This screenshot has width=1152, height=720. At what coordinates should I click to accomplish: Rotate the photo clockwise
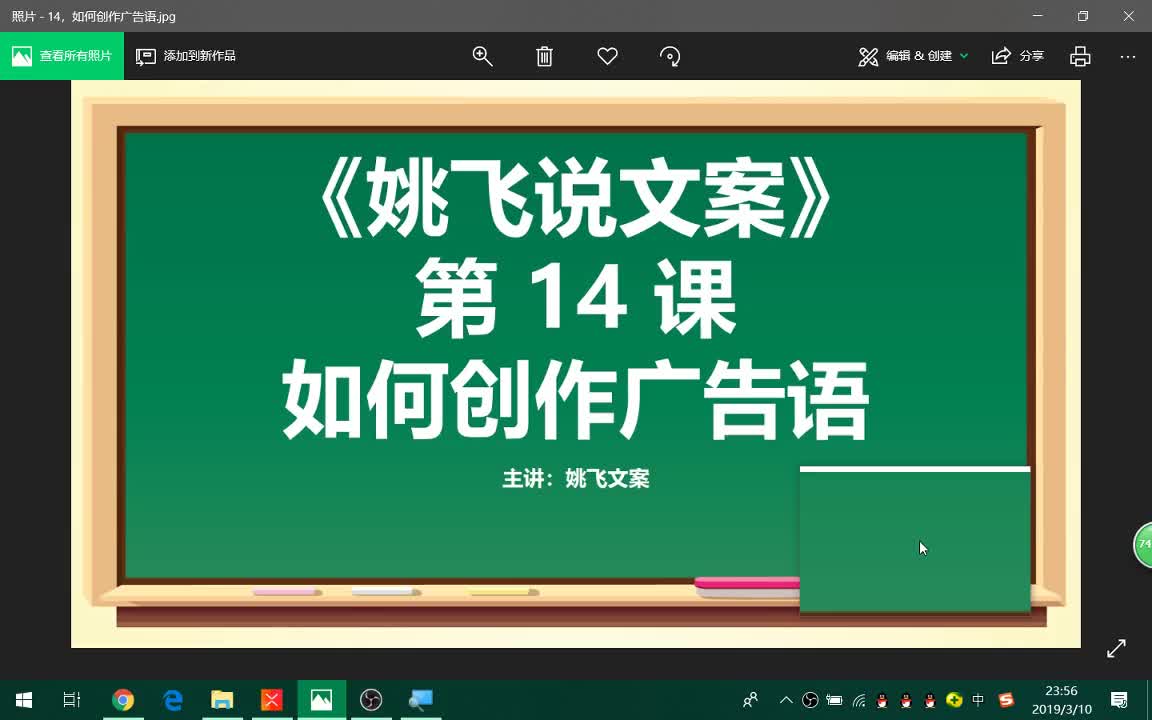tap(670, 56)
